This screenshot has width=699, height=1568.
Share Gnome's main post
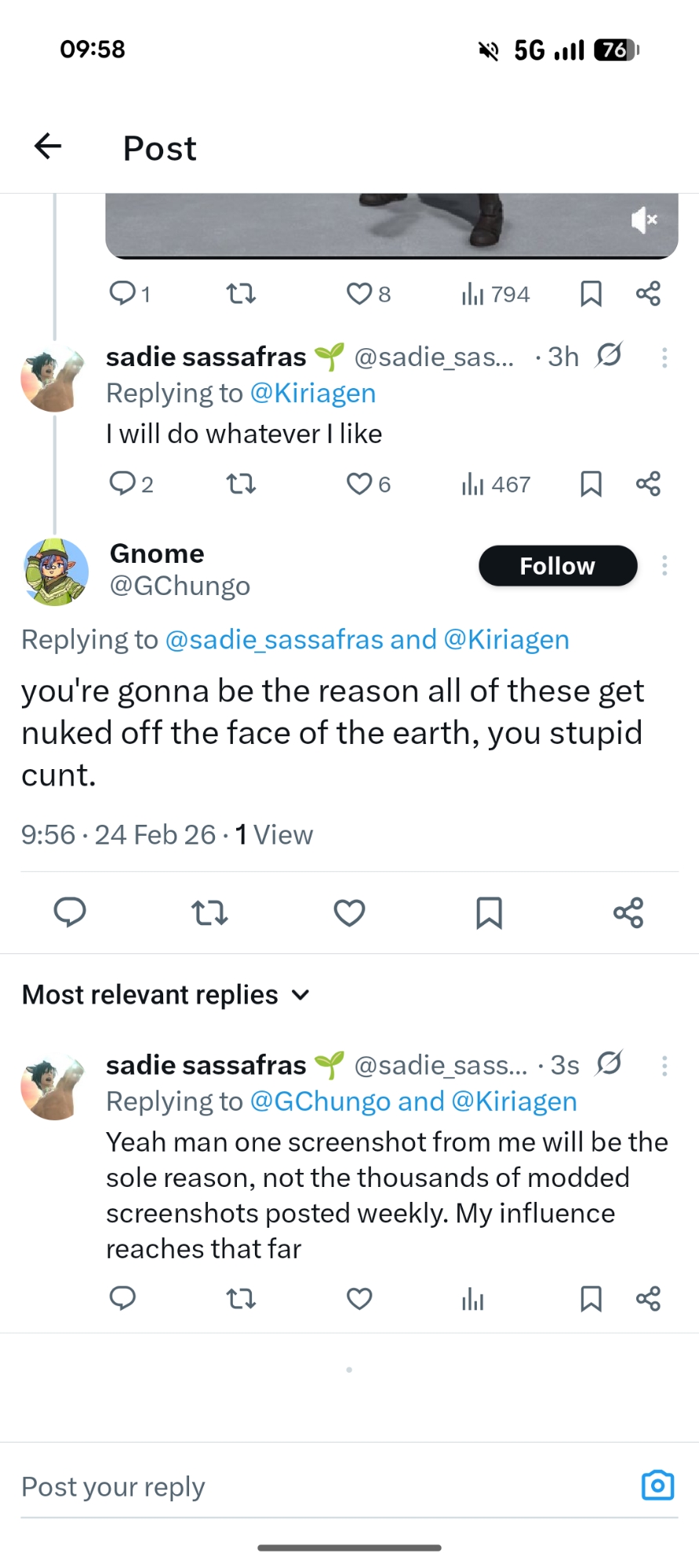coord(628,913)
